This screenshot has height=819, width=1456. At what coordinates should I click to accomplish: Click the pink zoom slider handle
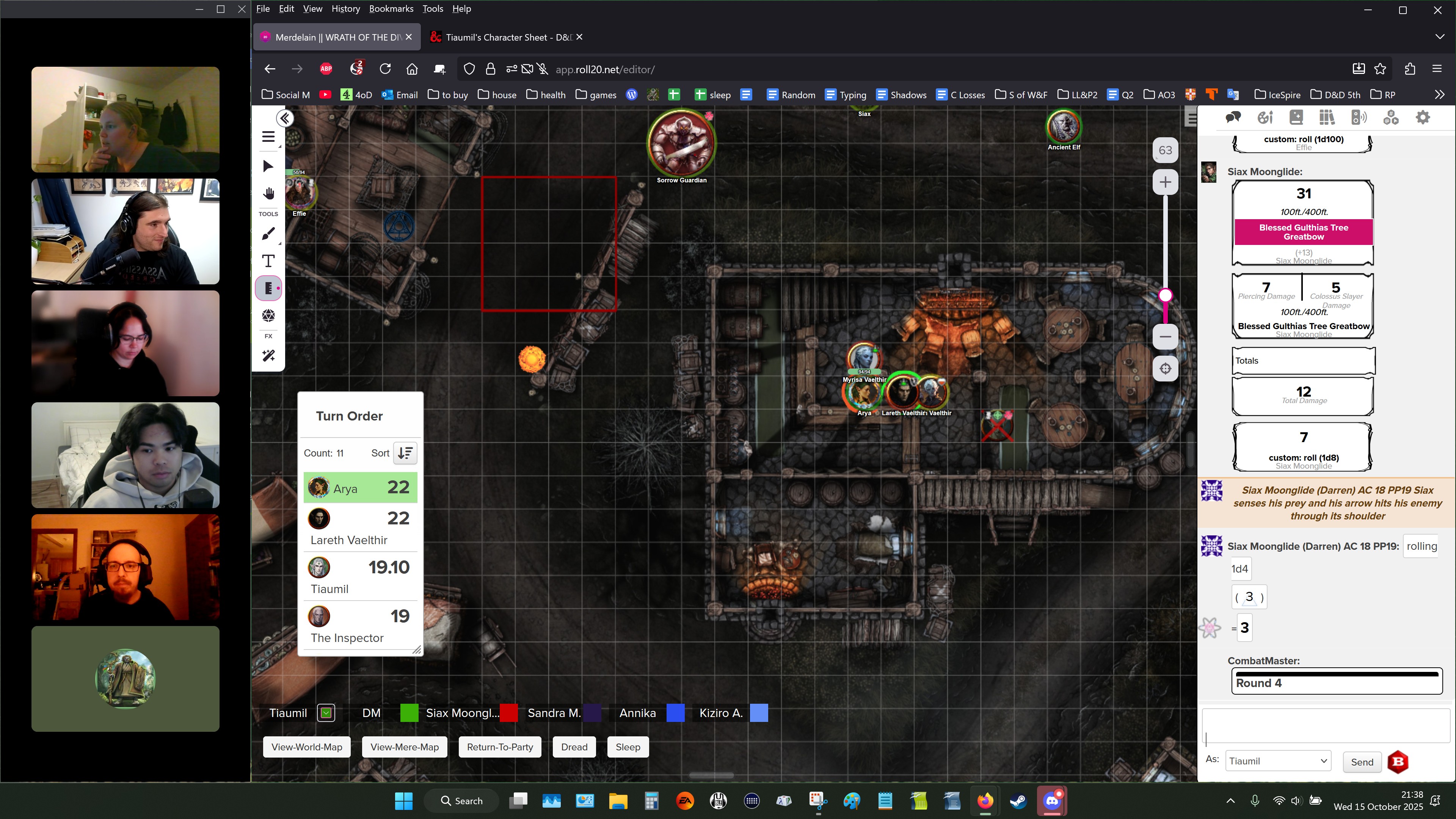1165,295
